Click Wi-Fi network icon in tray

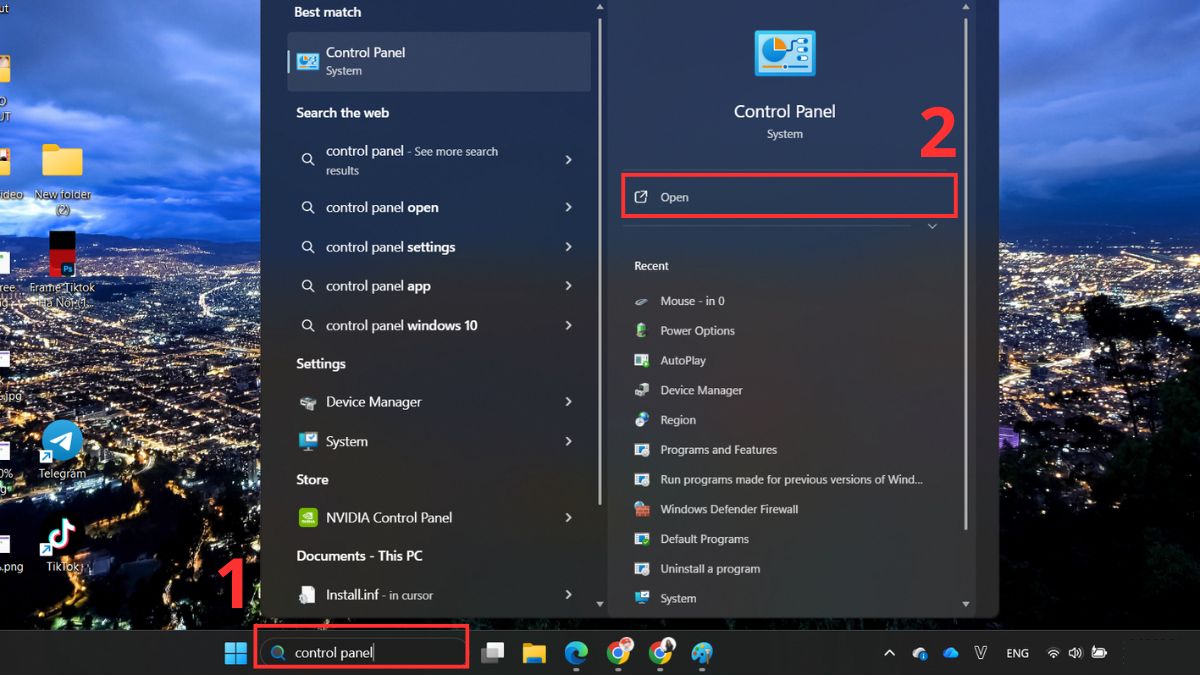coord(1053,653)
